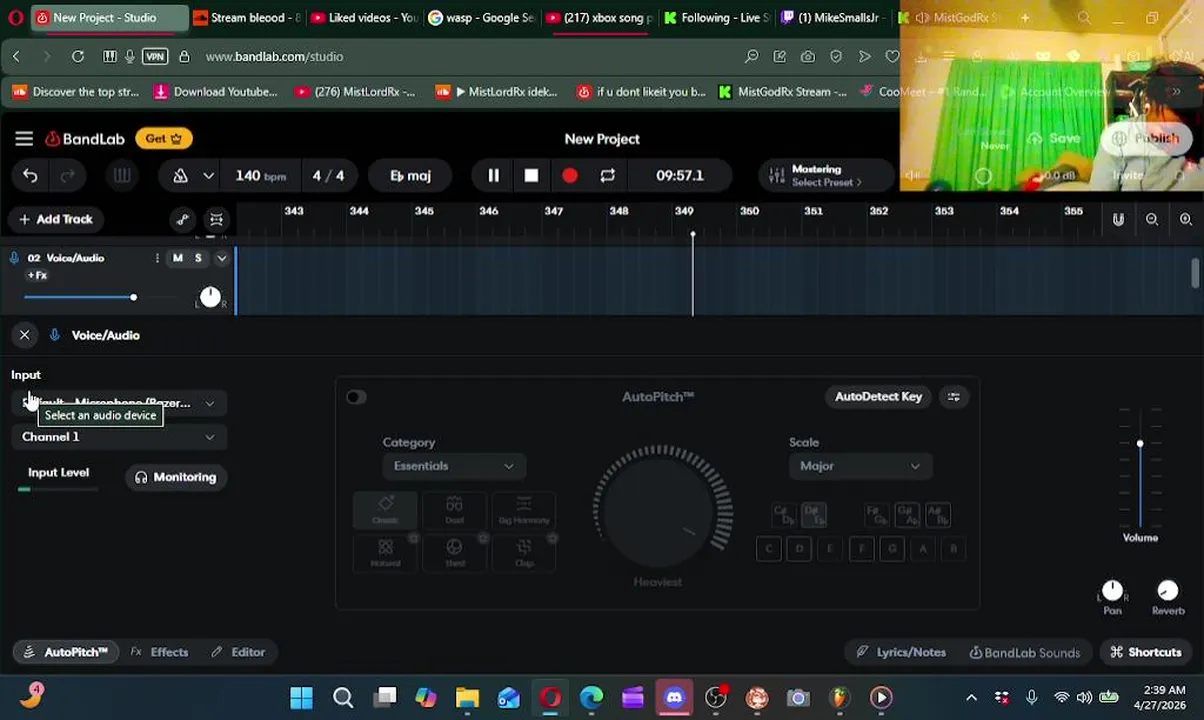Switch to the Effects tab

click(x=159, y=652)
